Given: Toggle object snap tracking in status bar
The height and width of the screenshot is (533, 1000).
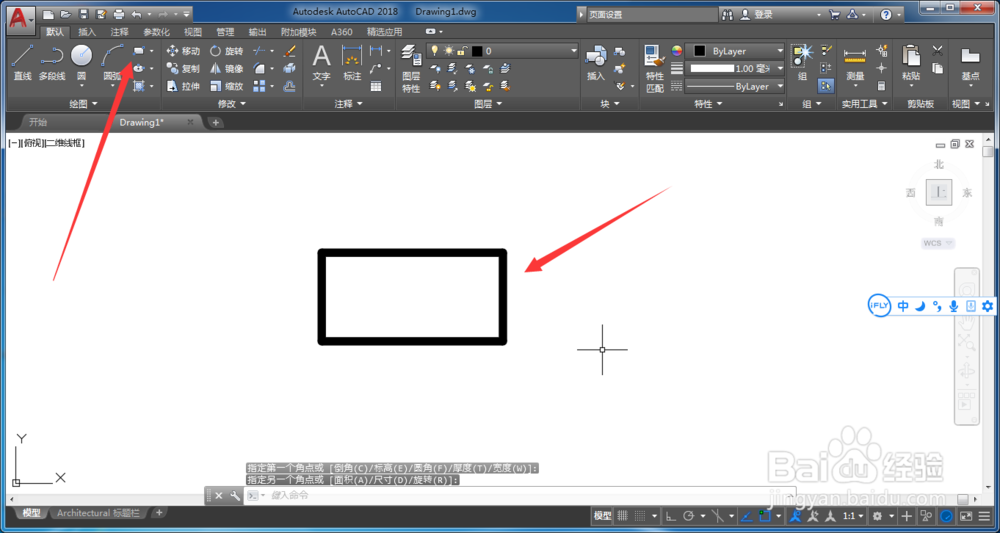Looking at the screenshot, I should [x=747, y=516].
